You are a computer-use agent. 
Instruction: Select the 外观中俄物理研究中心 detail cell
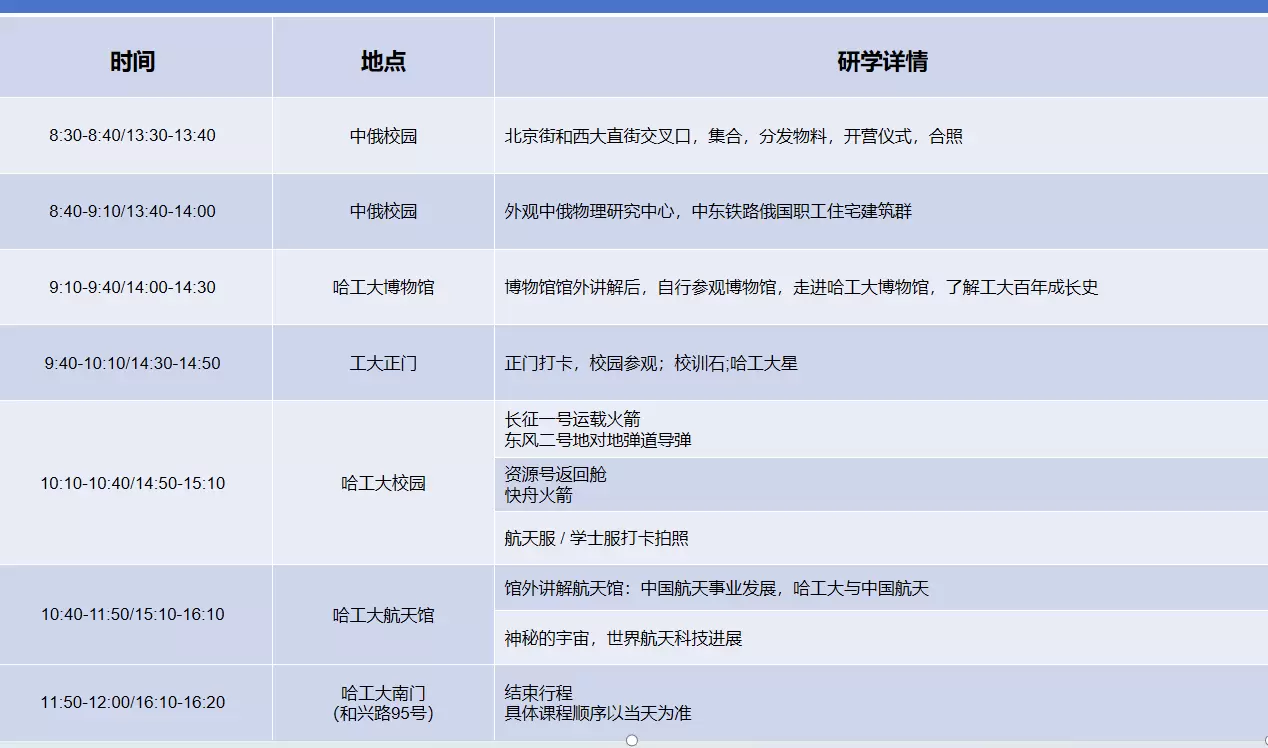coord(881,212)
